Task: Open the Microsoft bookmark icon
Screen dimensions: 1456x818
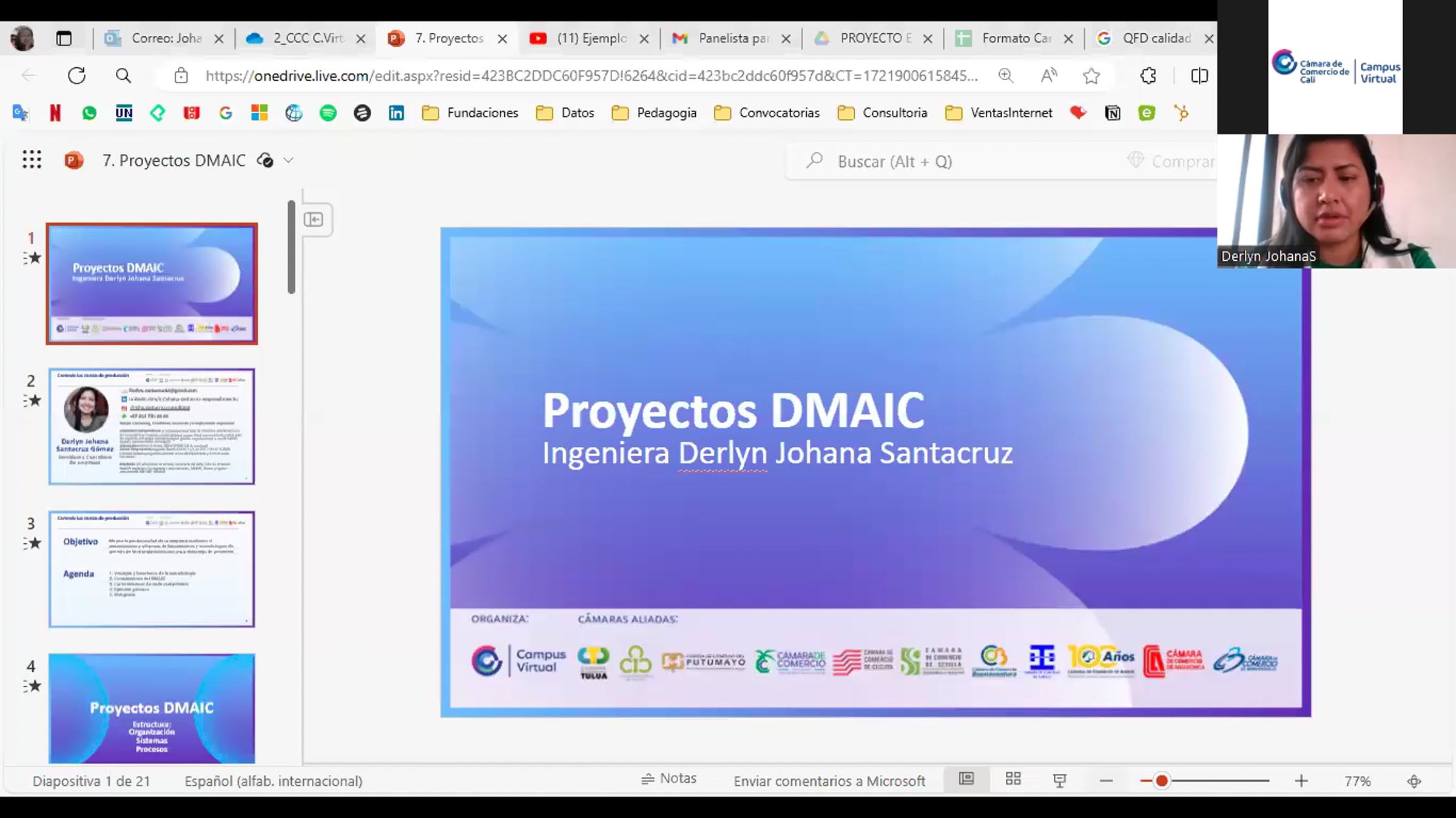Action: [x=260, y=113]
